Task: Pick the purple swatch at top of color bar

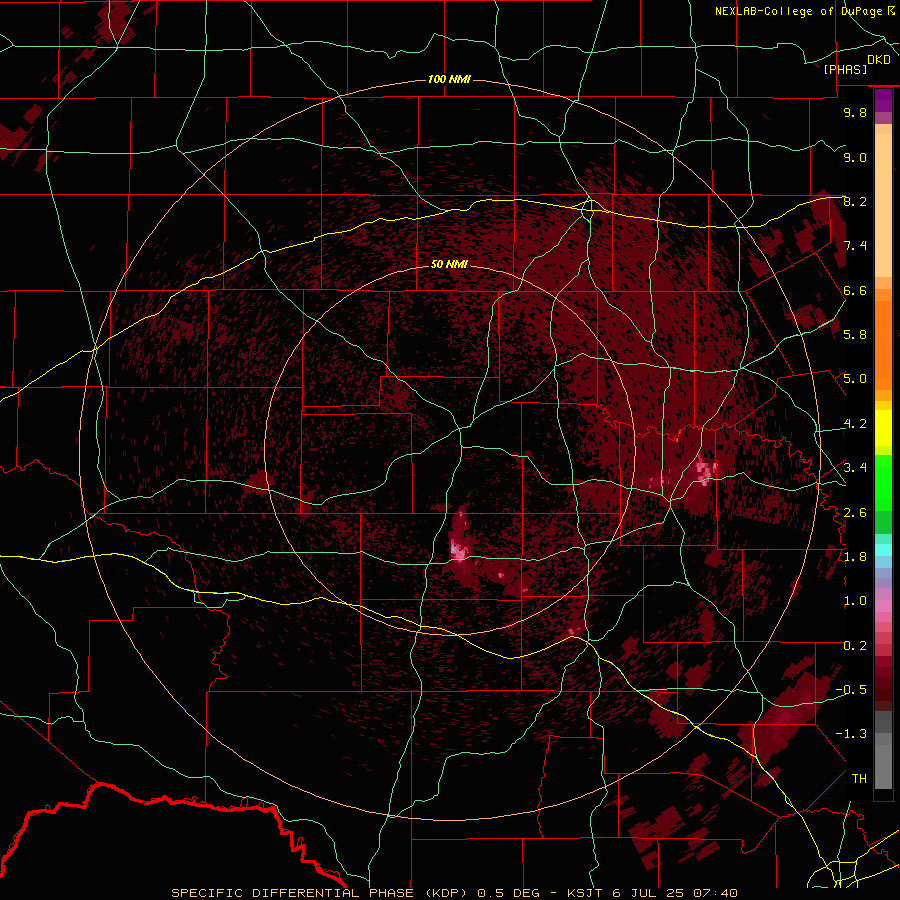Action: coord(883,100)
